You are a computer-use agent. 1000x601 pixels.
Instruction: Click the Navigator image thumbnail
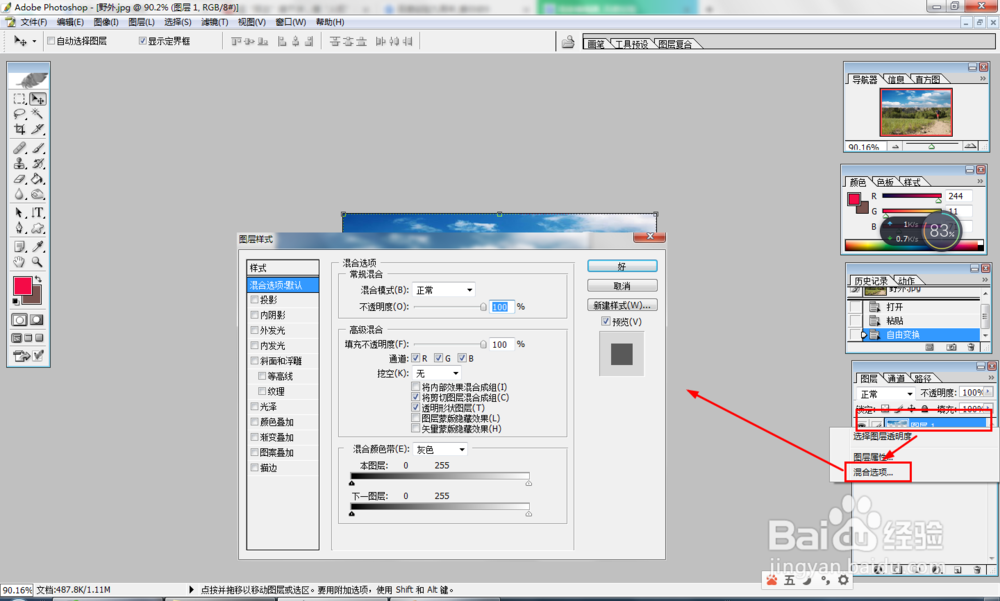[x=916, y=112]
